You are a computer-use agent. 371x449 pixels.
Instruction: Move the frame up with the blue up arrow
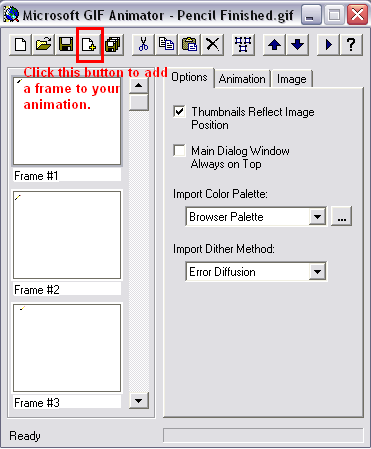pos(274,44)
